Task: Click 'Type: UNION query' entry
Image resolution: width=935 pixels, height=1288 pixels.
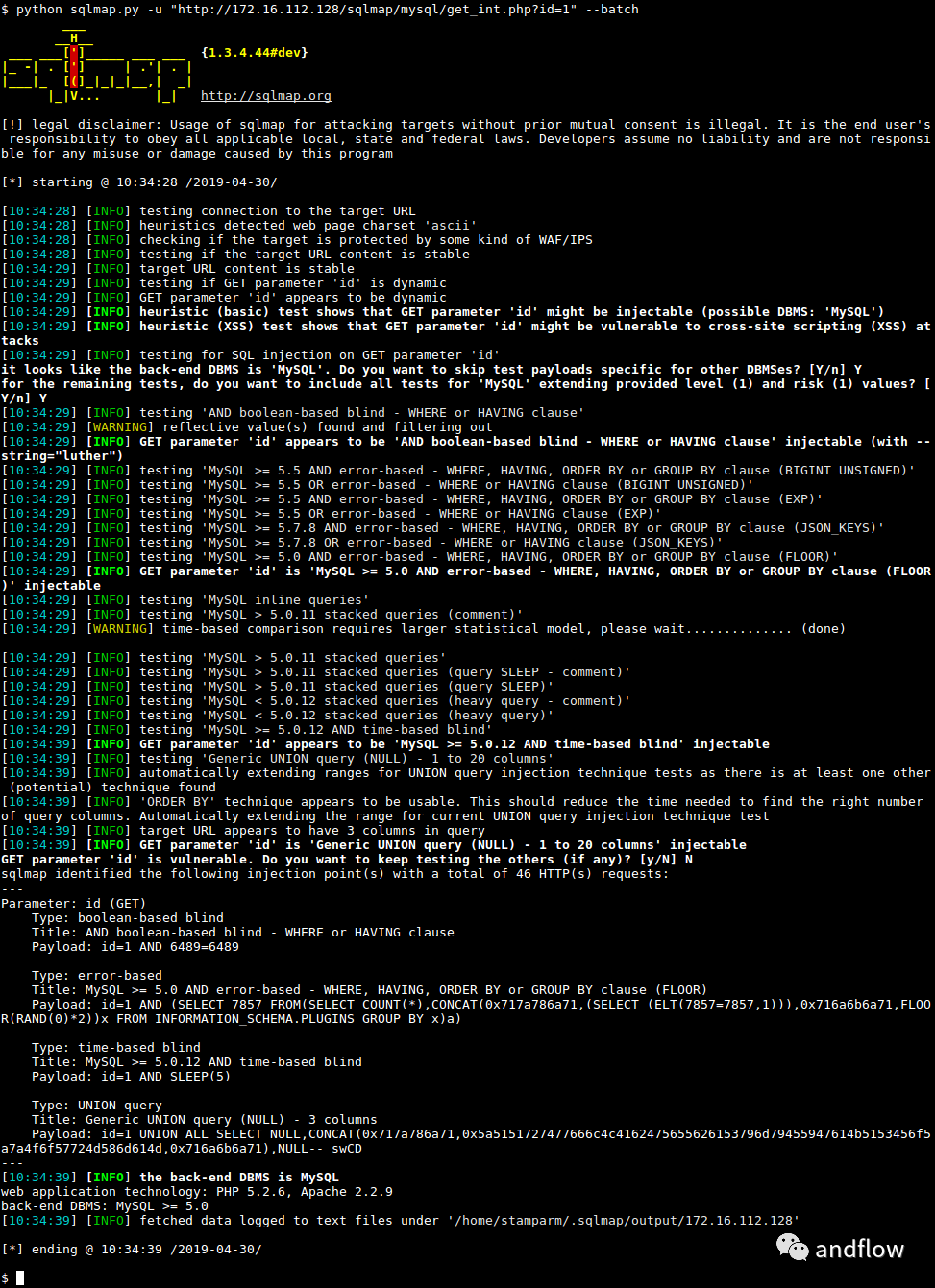Action: [97, 1106]
